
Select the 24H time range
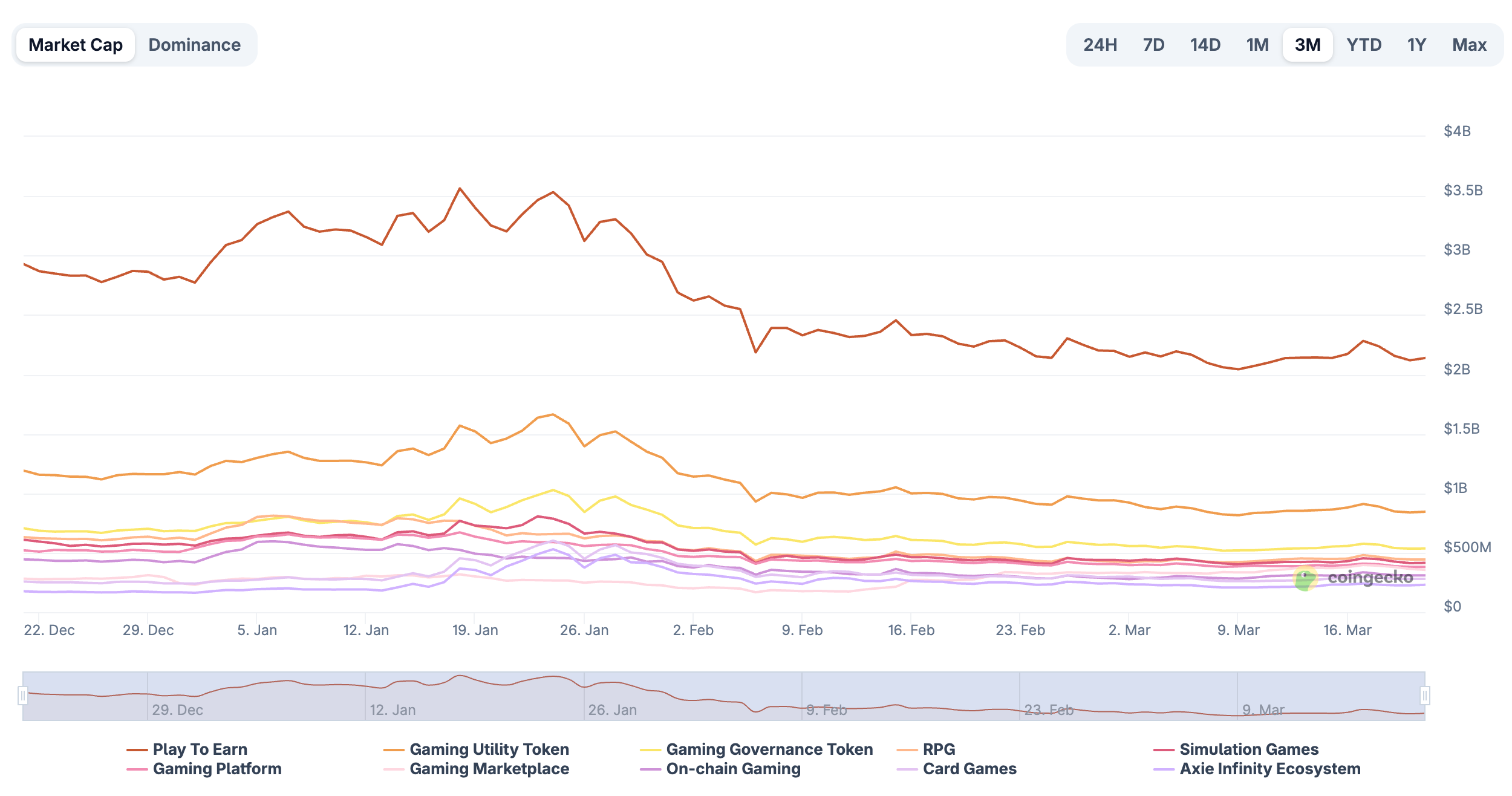click(1100, 45)
